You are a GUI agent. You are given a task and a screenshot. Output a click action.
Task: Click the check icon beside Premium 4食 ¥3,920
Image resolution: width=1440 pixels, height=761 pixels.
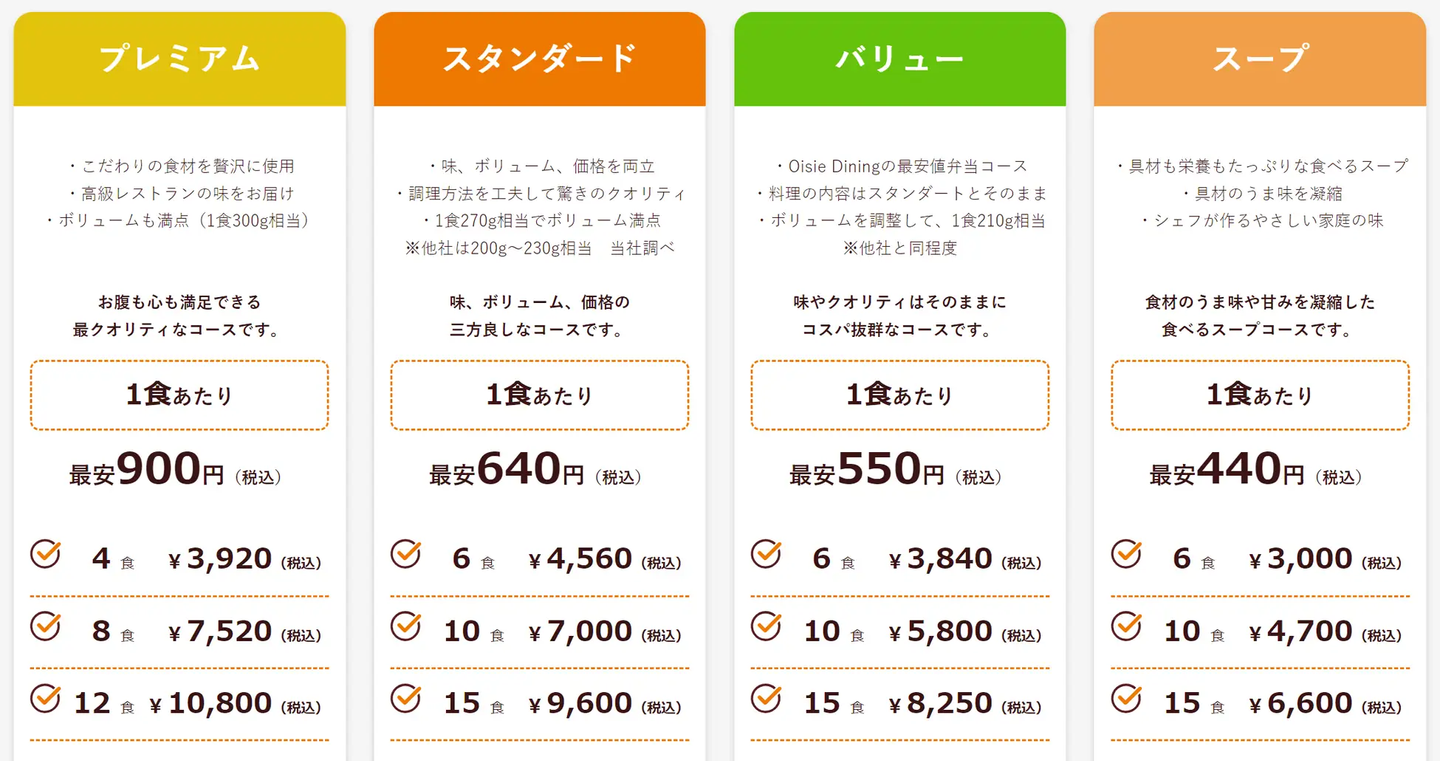coord(46,554)
